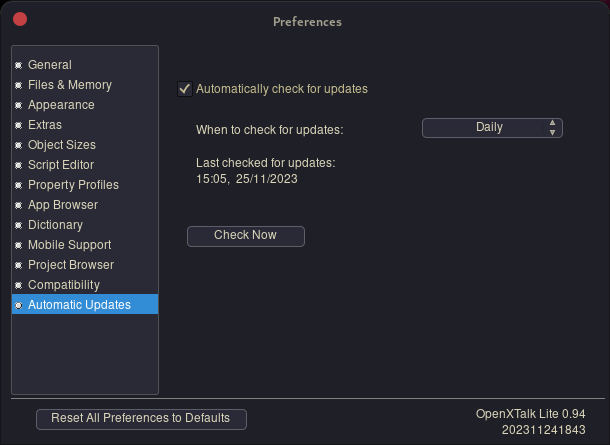
Task: Click the bullet icon beside Extras
Action: pos(18,125)
